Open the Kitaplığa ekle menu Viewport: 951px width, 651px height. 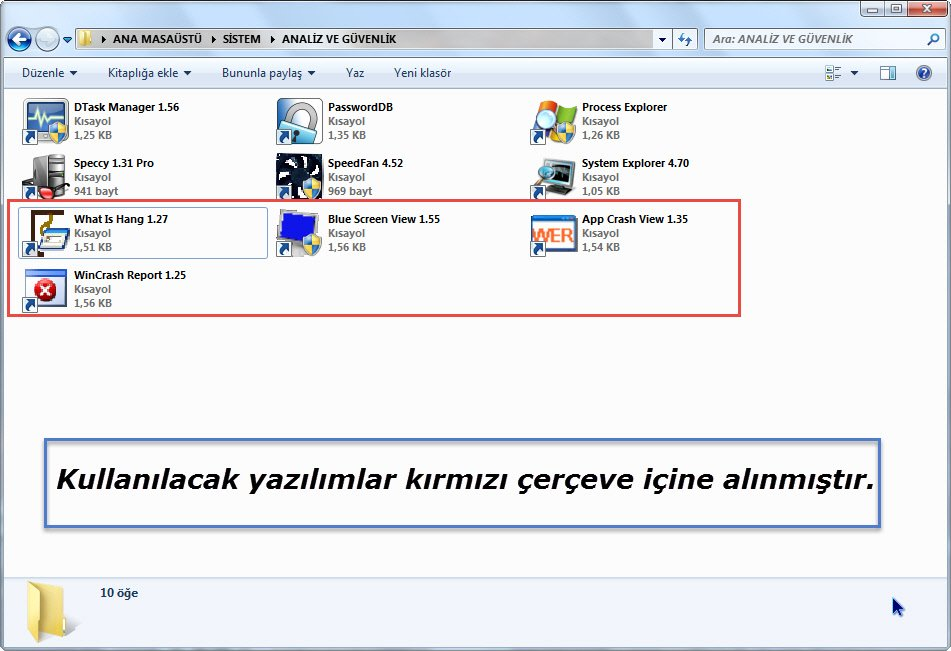point(149,73)
